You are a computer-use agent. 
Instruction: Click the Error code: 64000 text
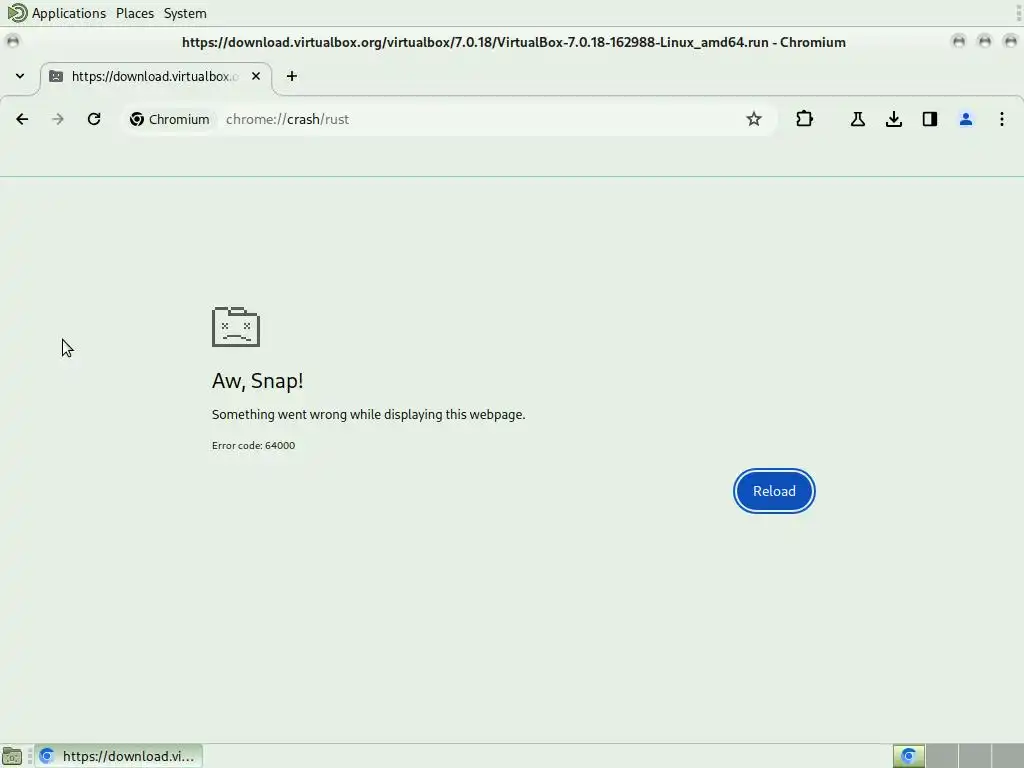tap(253, 445)
